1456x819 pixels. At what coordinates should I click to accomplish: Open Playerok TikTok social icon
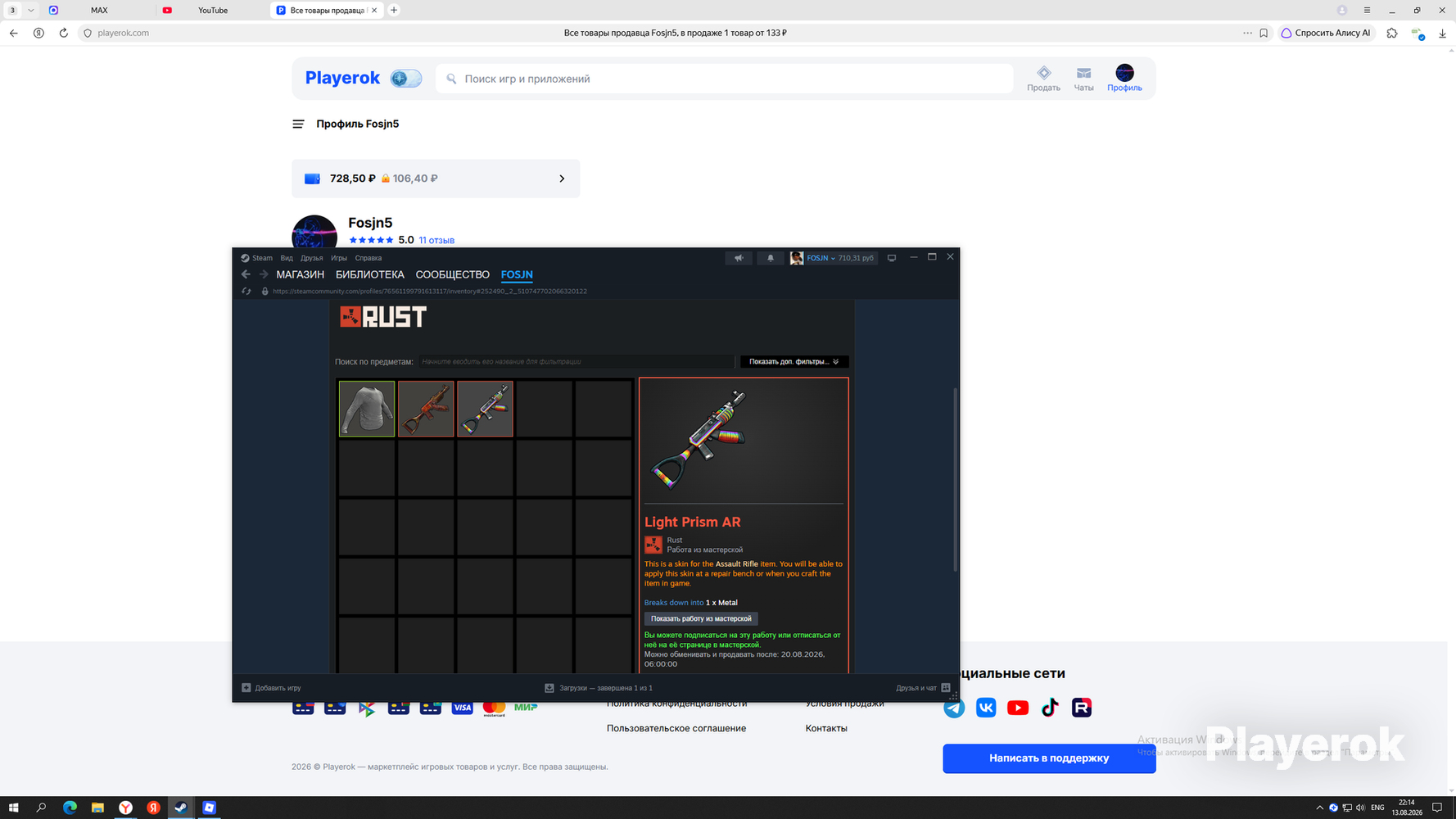[1050, 708]
